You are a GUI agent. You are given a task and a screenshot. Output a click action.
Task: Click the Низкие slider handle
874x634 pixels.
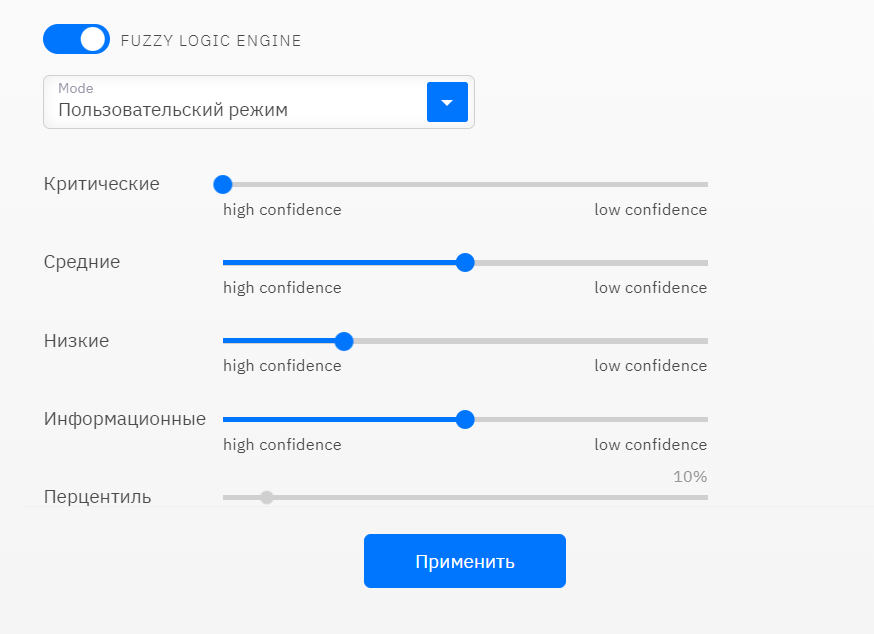344,341
